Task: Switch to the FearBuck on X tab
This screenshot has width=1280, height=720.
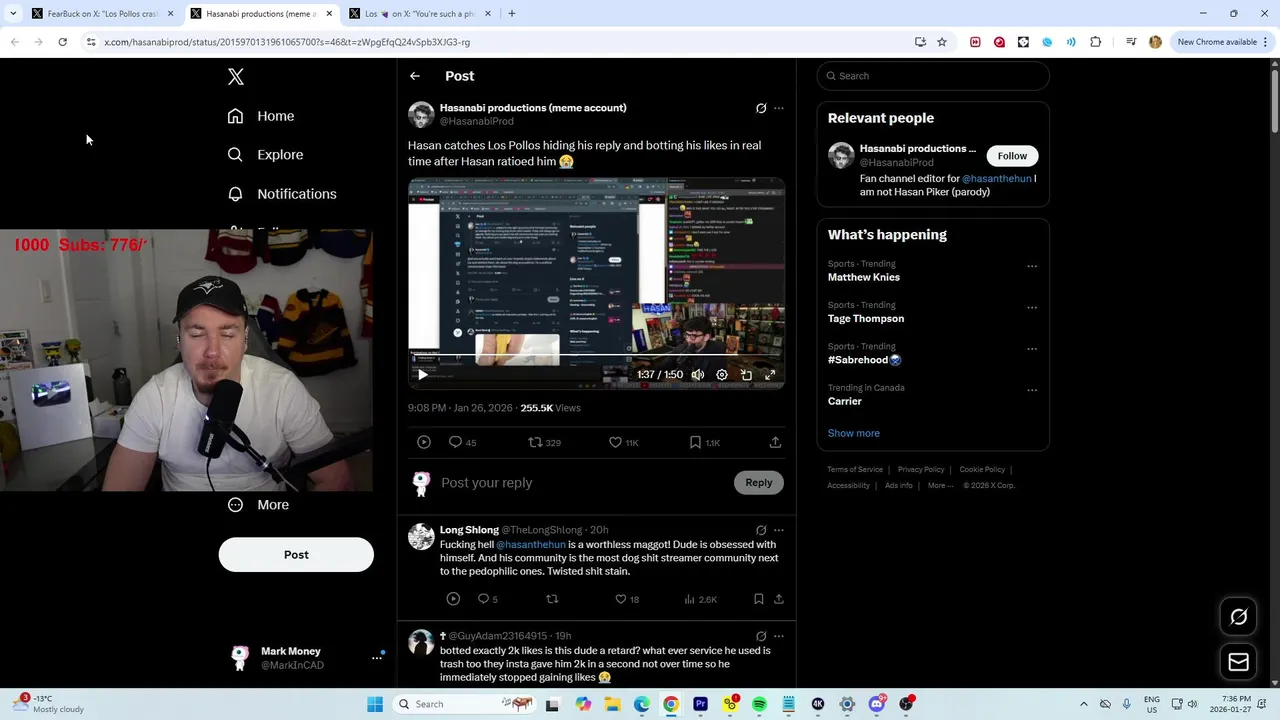Action: (103, 14)
